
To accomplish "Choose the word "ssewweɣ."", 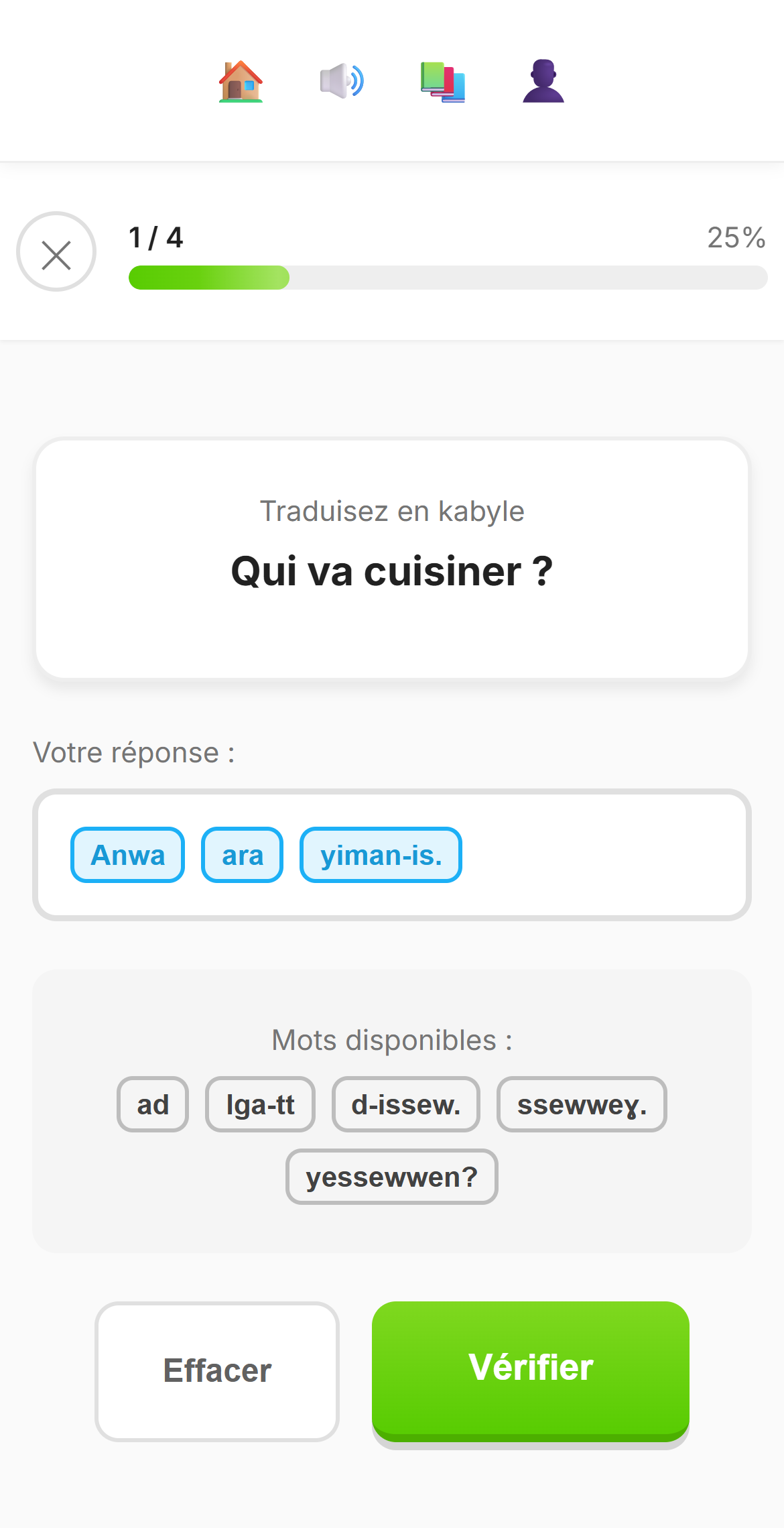I will pos(582,1104).
